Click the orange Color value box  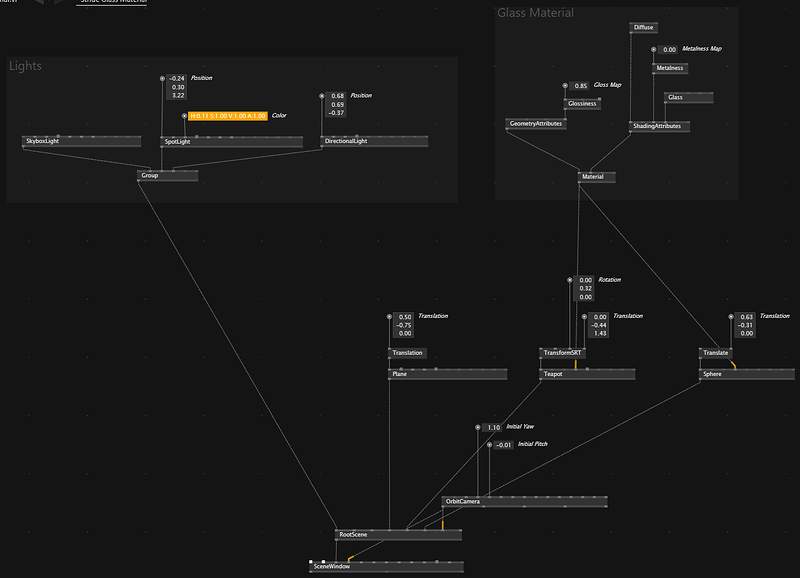click(228, 116)
